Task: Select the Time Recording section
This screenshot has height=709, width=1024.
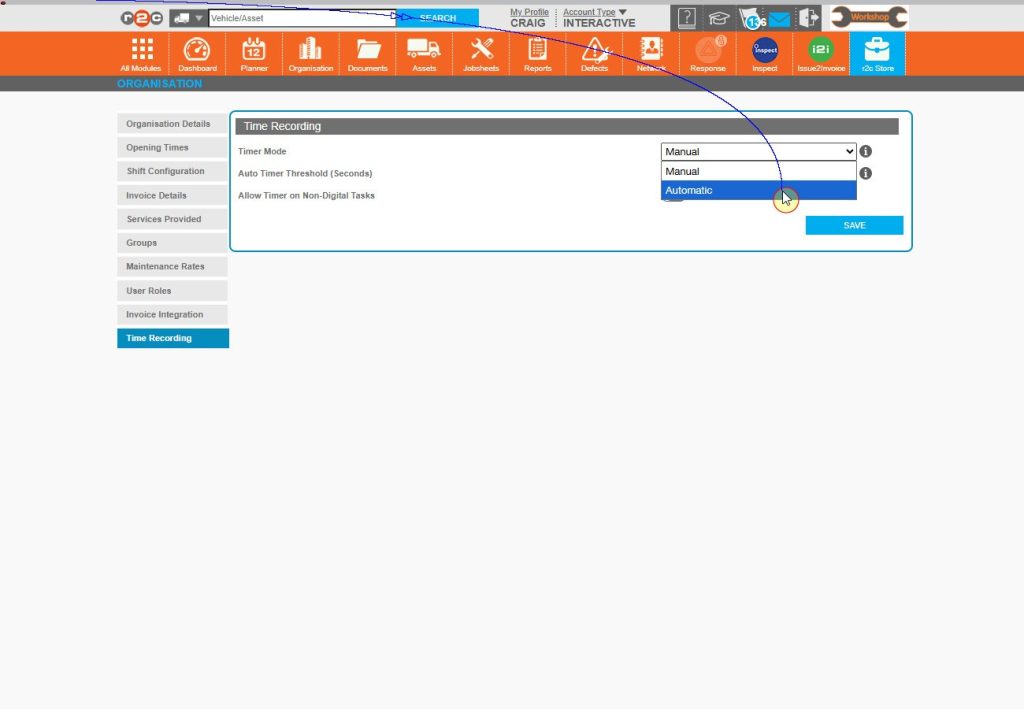Action: pos(173,338)
